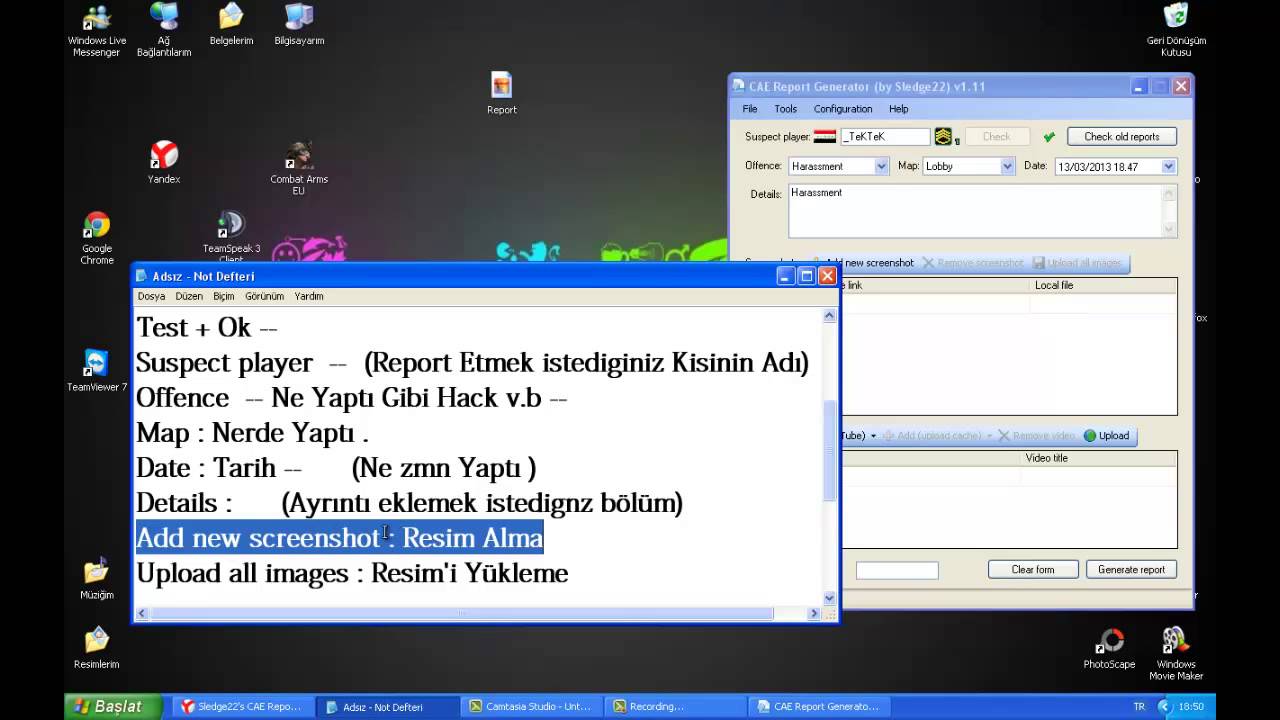Screen dimensions: 1280x720
Task: Expand the Offence dropdown showing Harassment
Action: (x=881, y=167)
